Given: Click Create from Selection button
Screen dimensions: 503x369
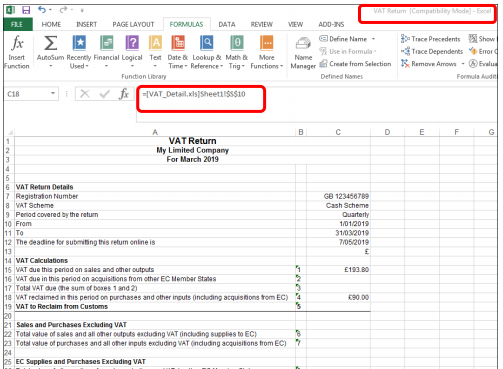Looking at the screenshot, I should pyautogui.click(x=355, y=64).
